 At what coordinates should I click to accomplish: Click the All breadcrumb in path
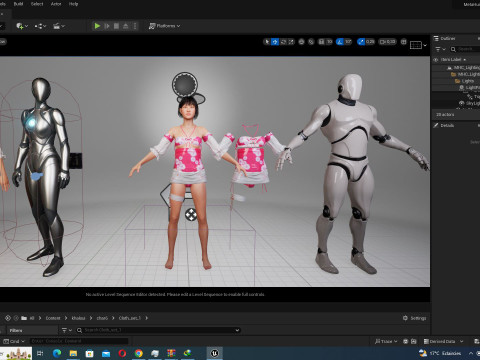(x=32, y=318)
